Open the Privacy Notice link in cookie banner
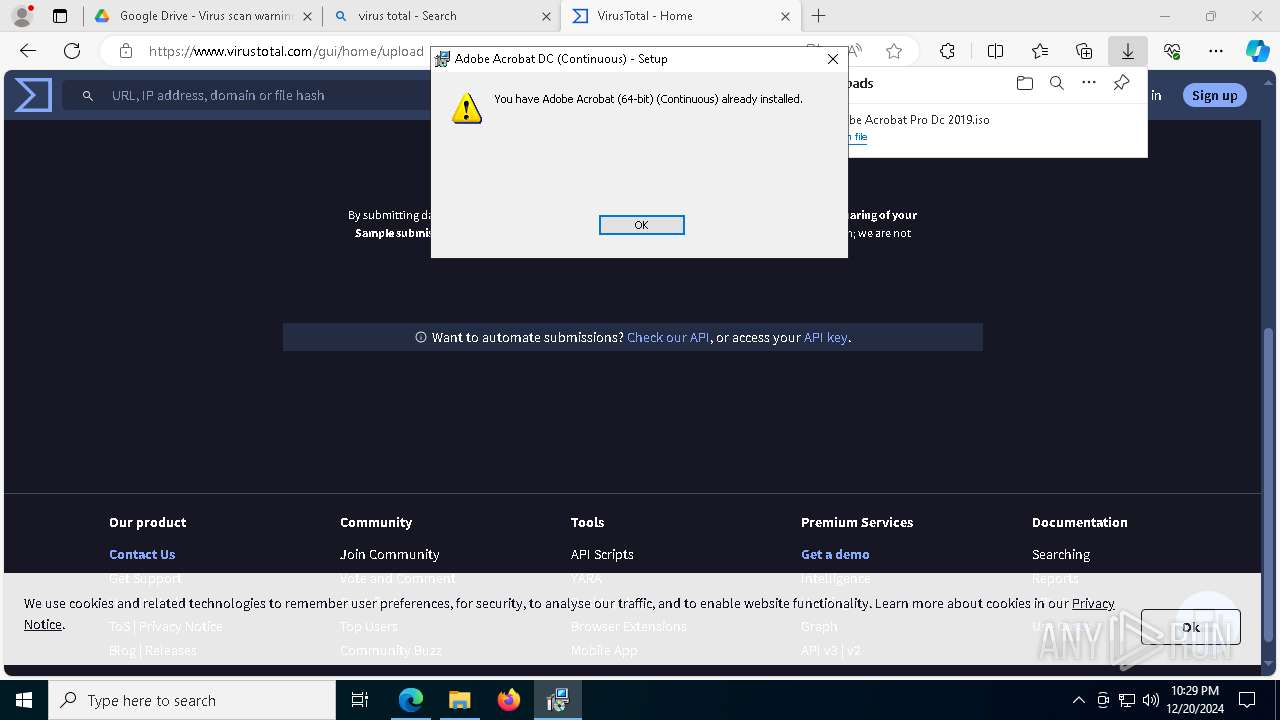1280x720 pixels. [x=1093, y=603]
